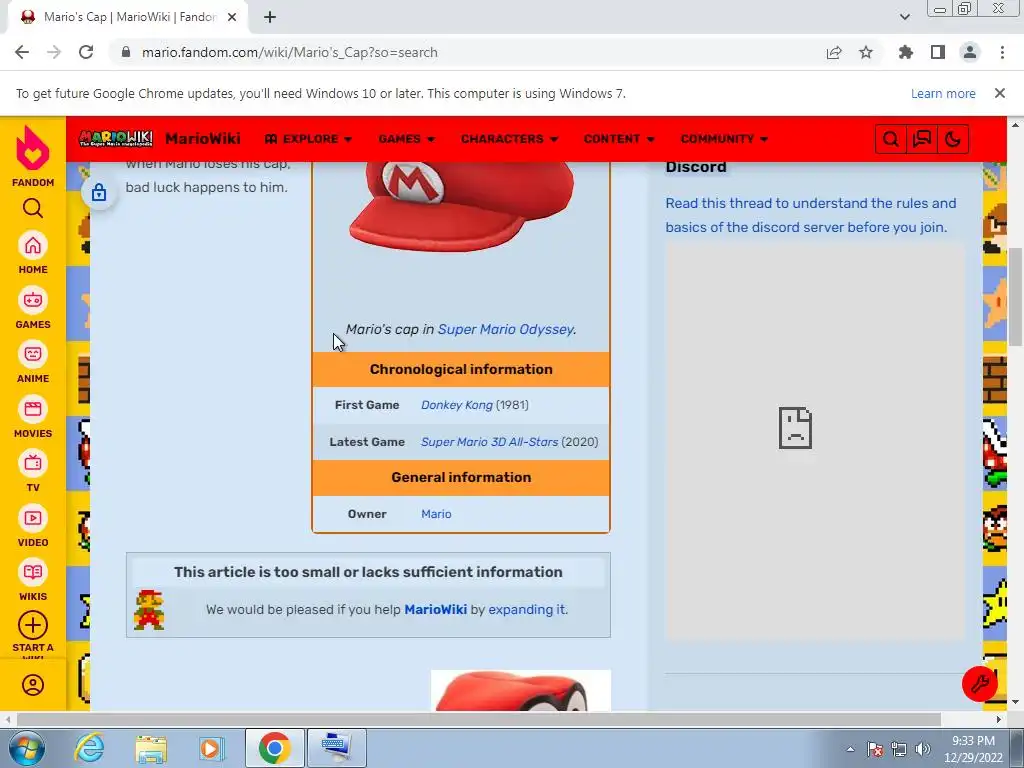The width and height of the screenshot is (1024, 768).
Task: Open the user profile icon in sidebar
Action: (33, 685)
